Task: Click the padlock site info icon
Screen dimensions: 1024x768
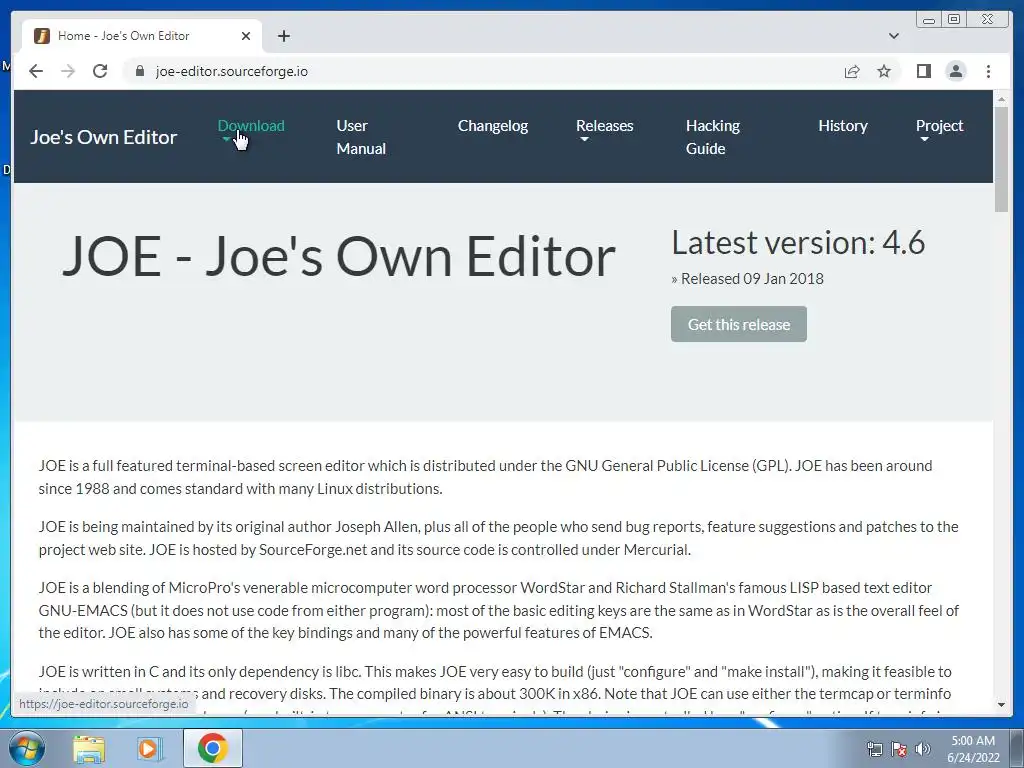Action: pyautogui.click(x=139, y=71)
